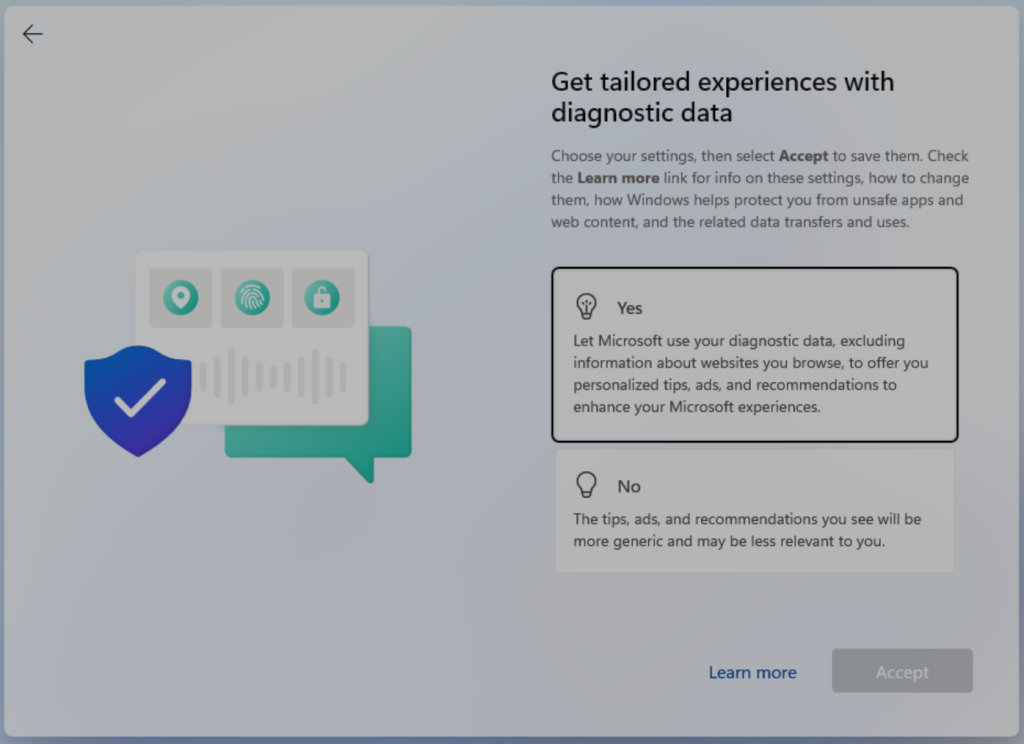Click the unlit lightbulb icon beside No
This screenshot has width=1024, height=744.
[586, 485]
